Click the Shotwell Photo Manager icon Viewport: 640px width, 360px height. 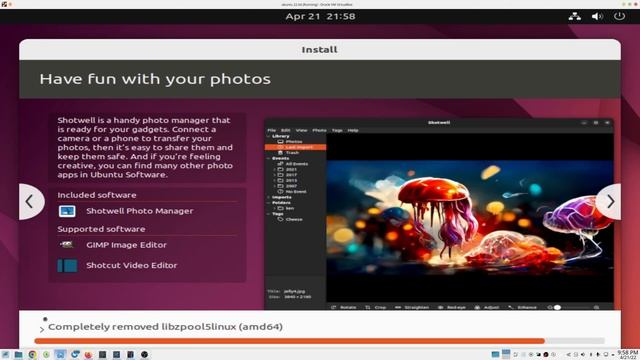(x=67, y=211)
